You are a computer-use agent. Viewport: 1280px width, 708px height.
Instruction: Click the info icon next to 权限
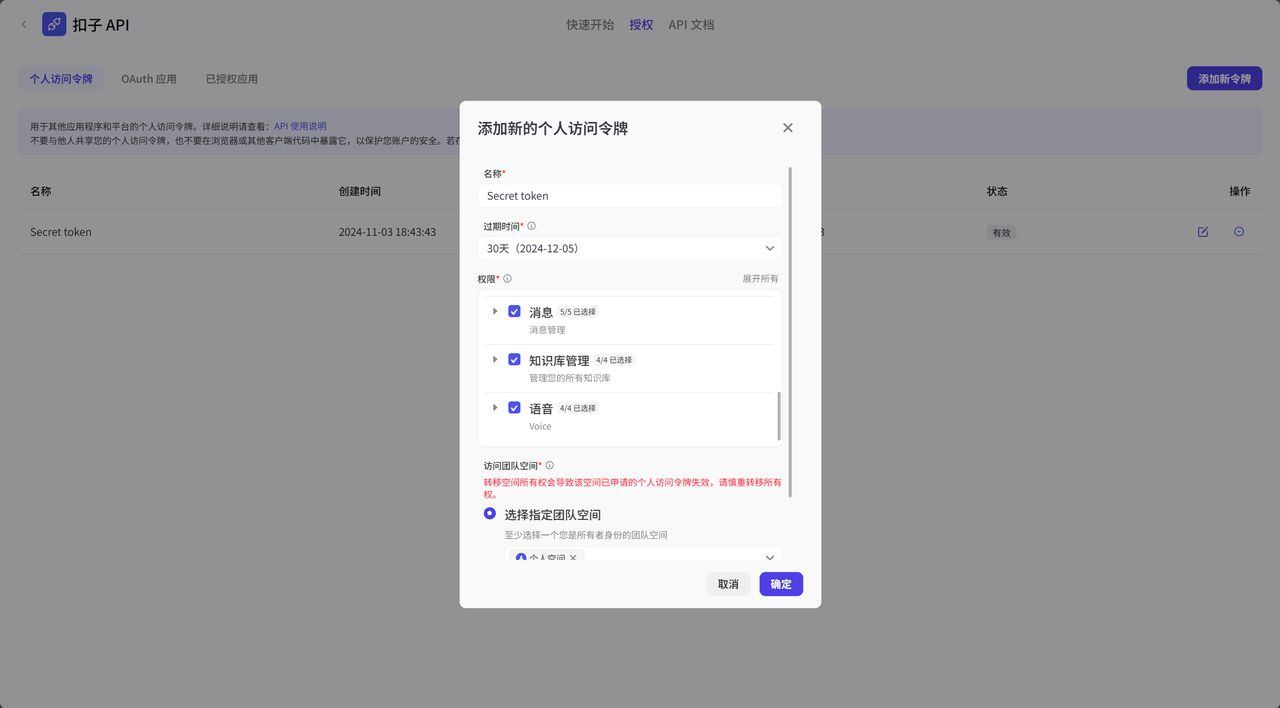coord(507,279)
